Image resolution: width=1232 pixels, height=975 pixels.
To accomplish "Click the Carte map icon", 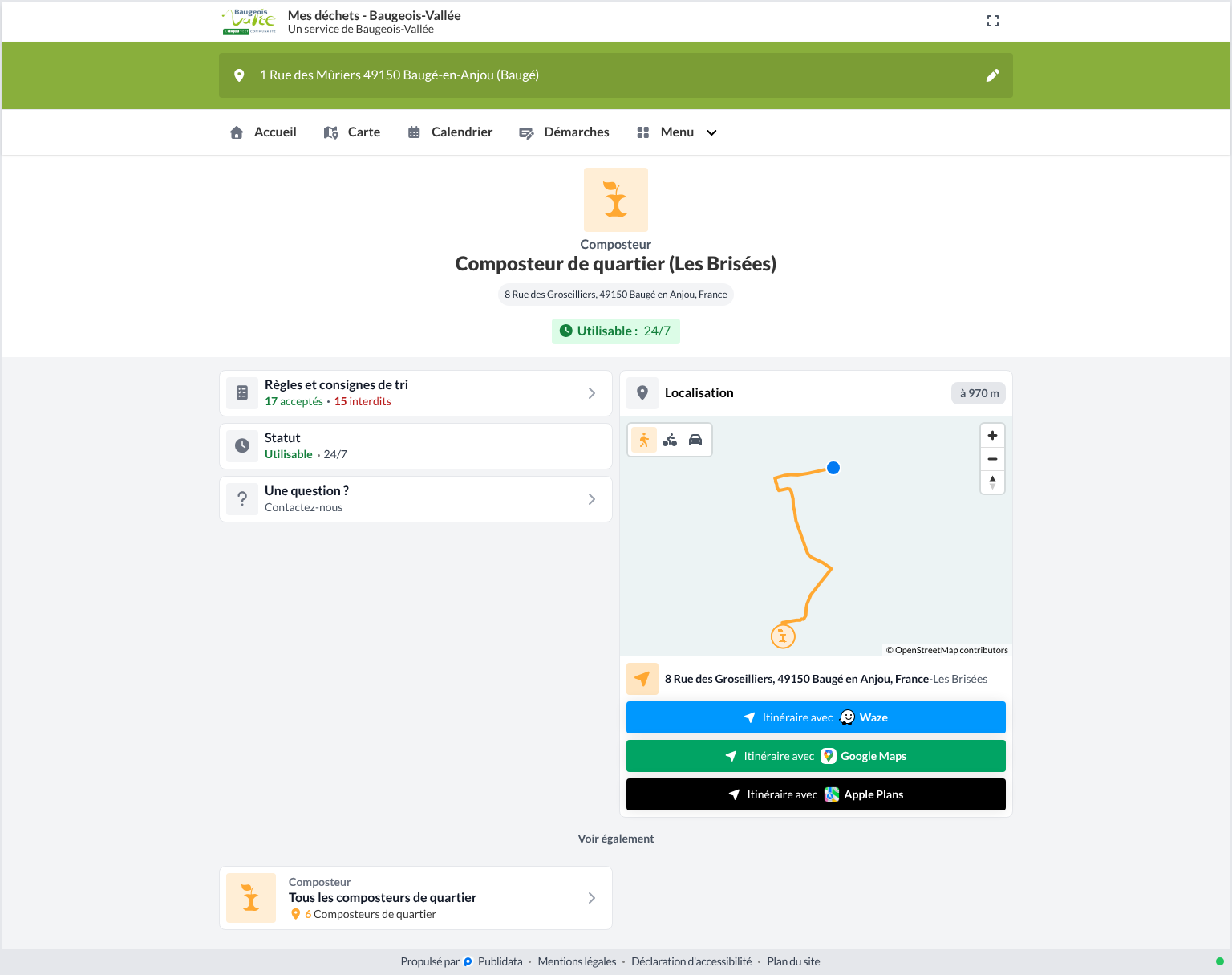I will tap(330, 132).
